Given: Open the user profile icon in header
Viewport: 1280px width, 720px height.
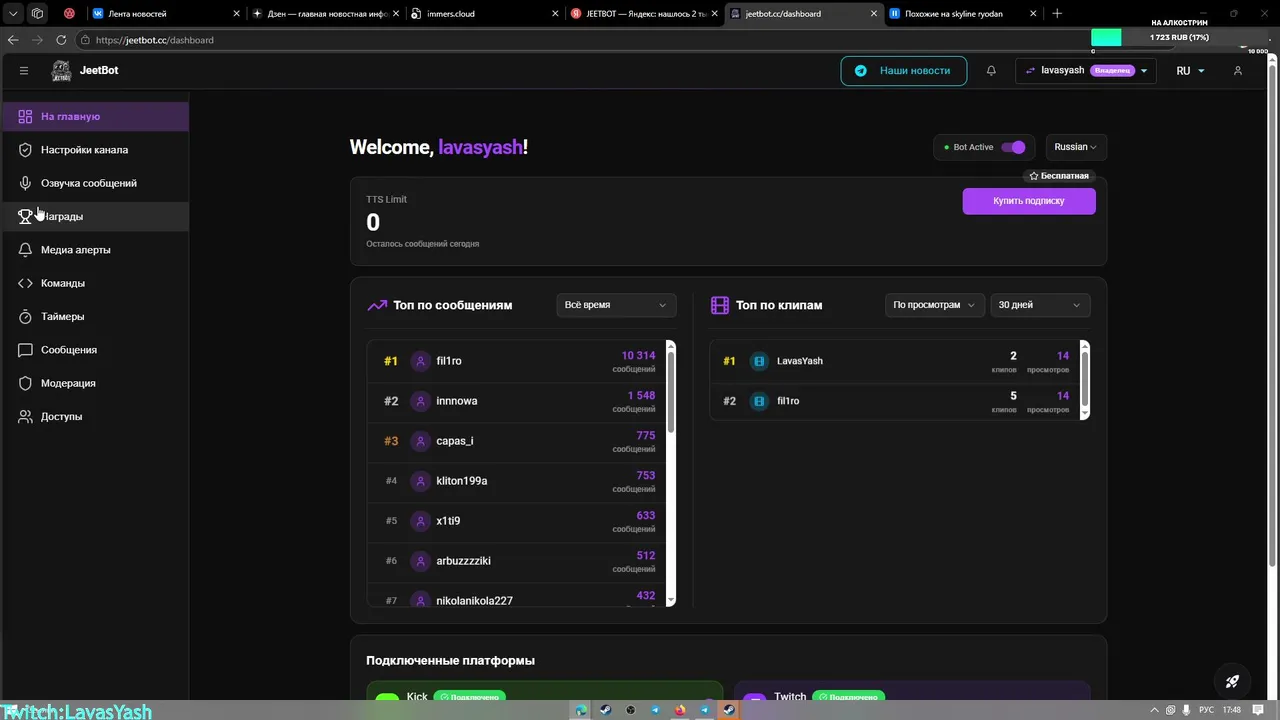Looking at the screenshot, I should click(1238, 71).
